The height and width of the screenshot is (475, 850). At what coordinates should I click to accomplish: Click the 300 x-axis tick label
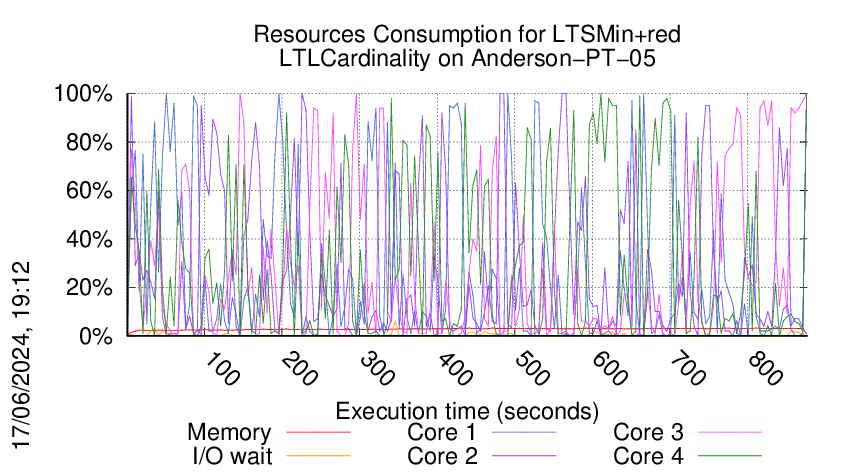[377, 370]
